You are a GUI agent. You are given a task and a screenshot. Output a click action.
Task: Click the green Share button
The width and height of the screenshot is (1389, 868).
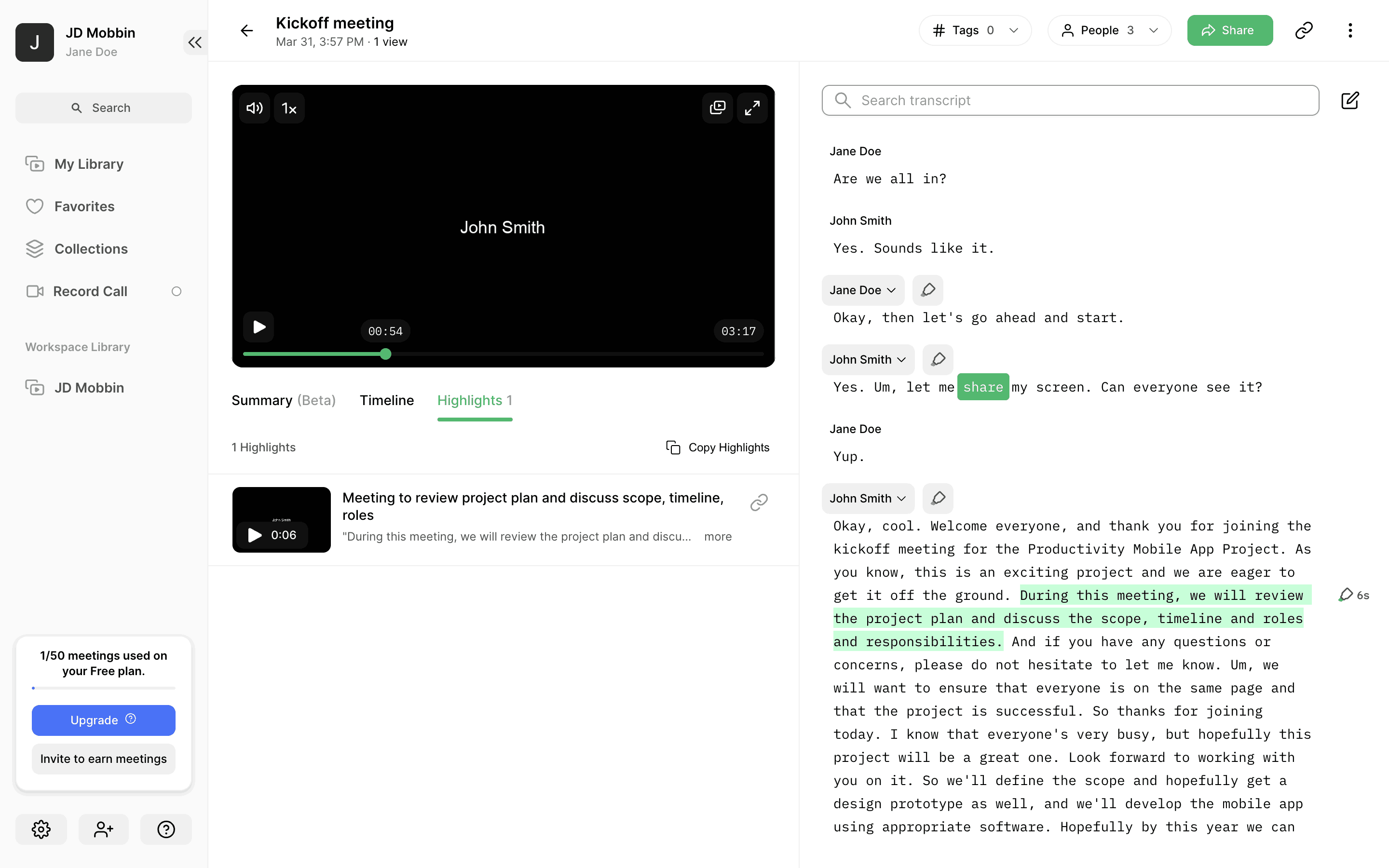1229,30
